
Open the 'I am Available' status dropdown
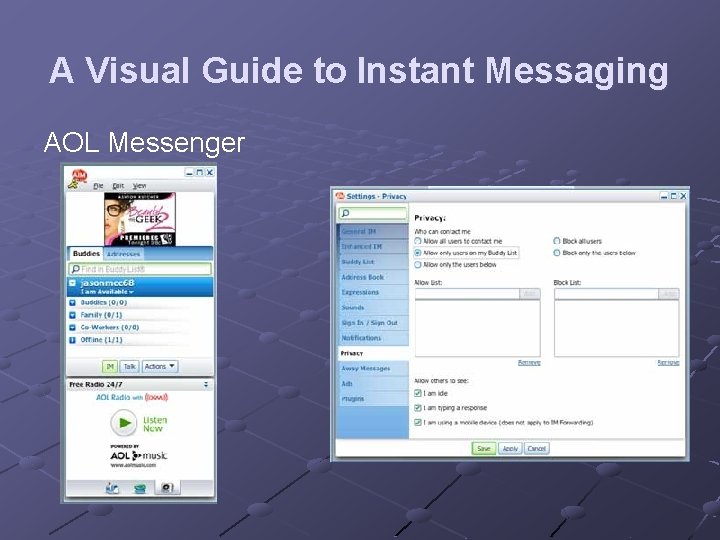107,292
